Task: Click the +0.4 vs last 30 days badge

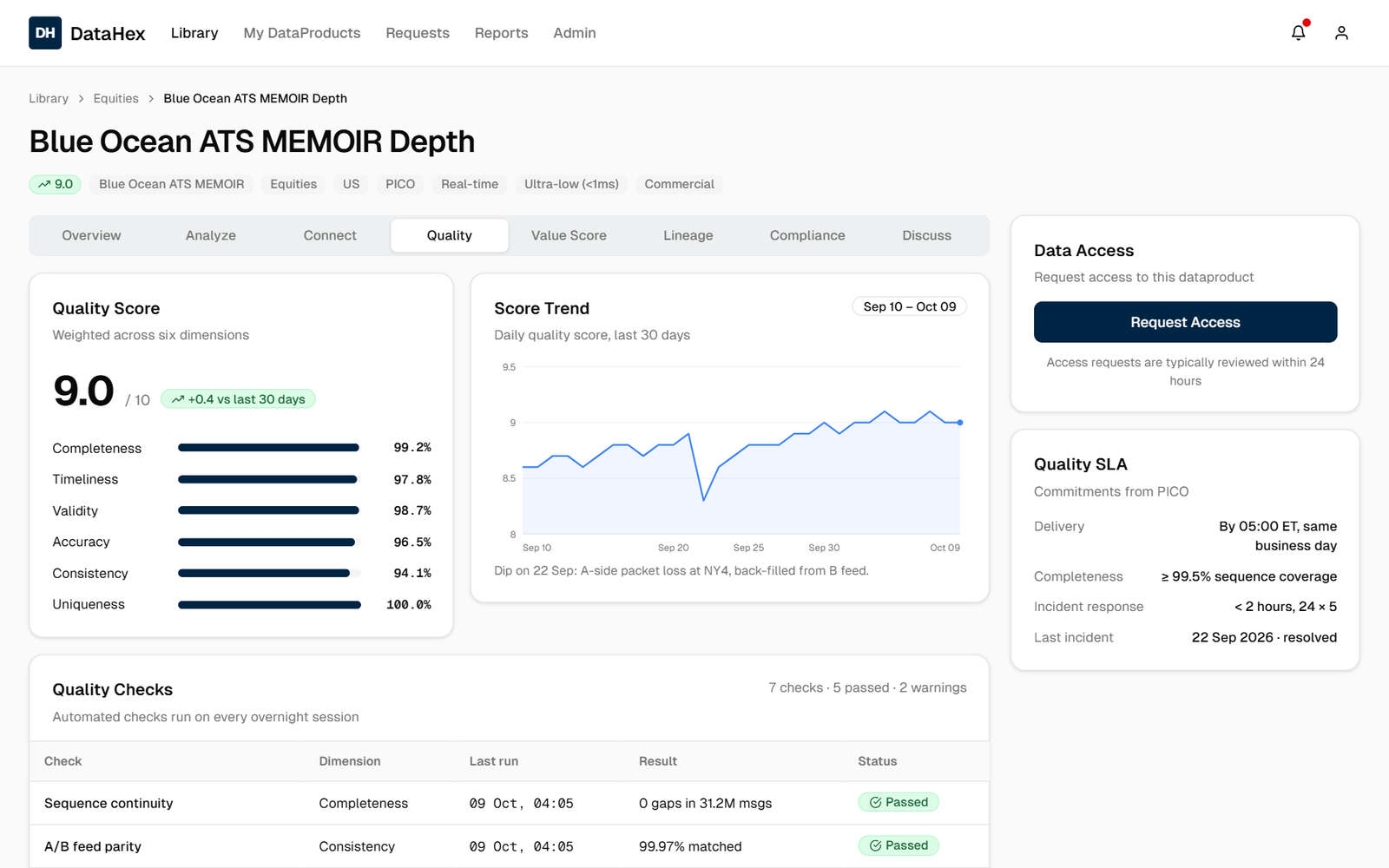Action: 238,399
